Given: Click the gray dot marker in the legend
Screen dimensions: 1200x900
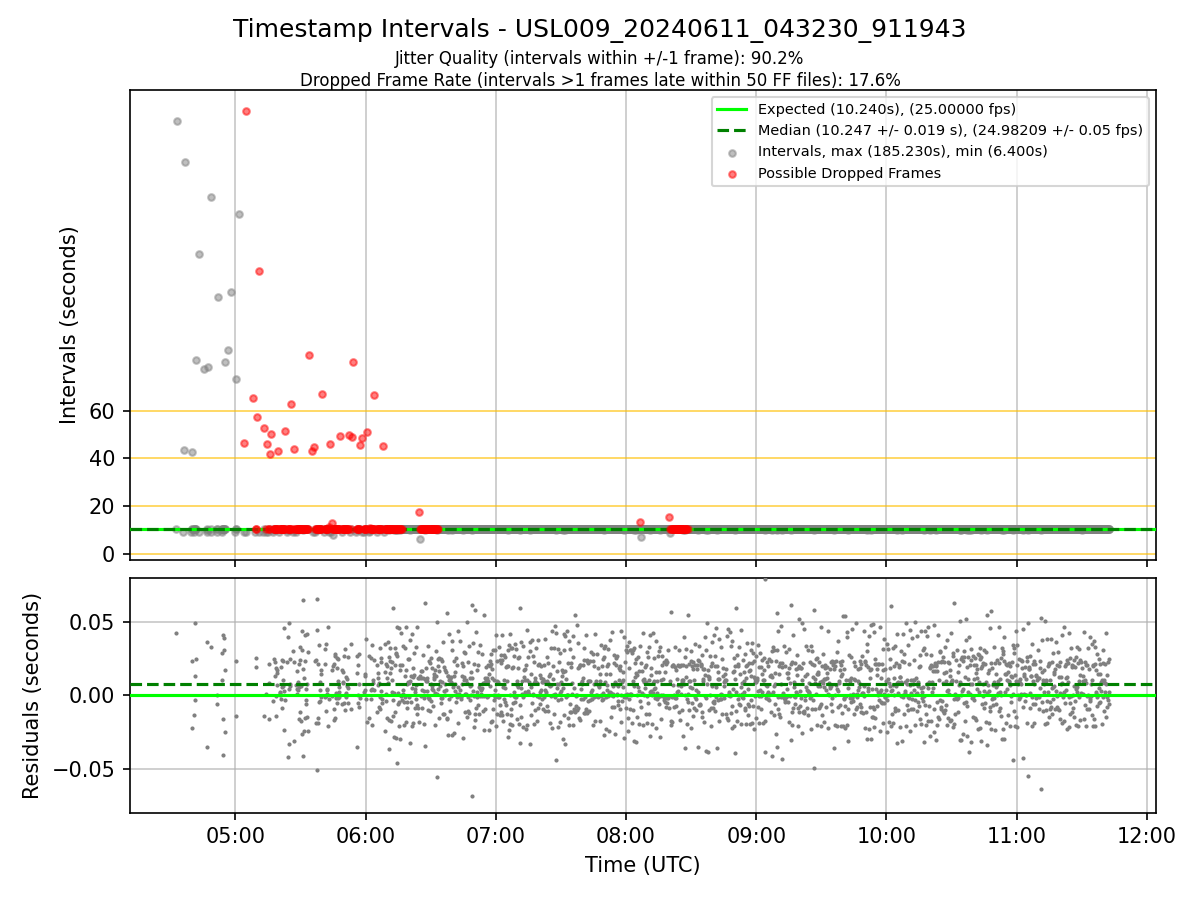Looking at the screenshot, I should point(733,153).
